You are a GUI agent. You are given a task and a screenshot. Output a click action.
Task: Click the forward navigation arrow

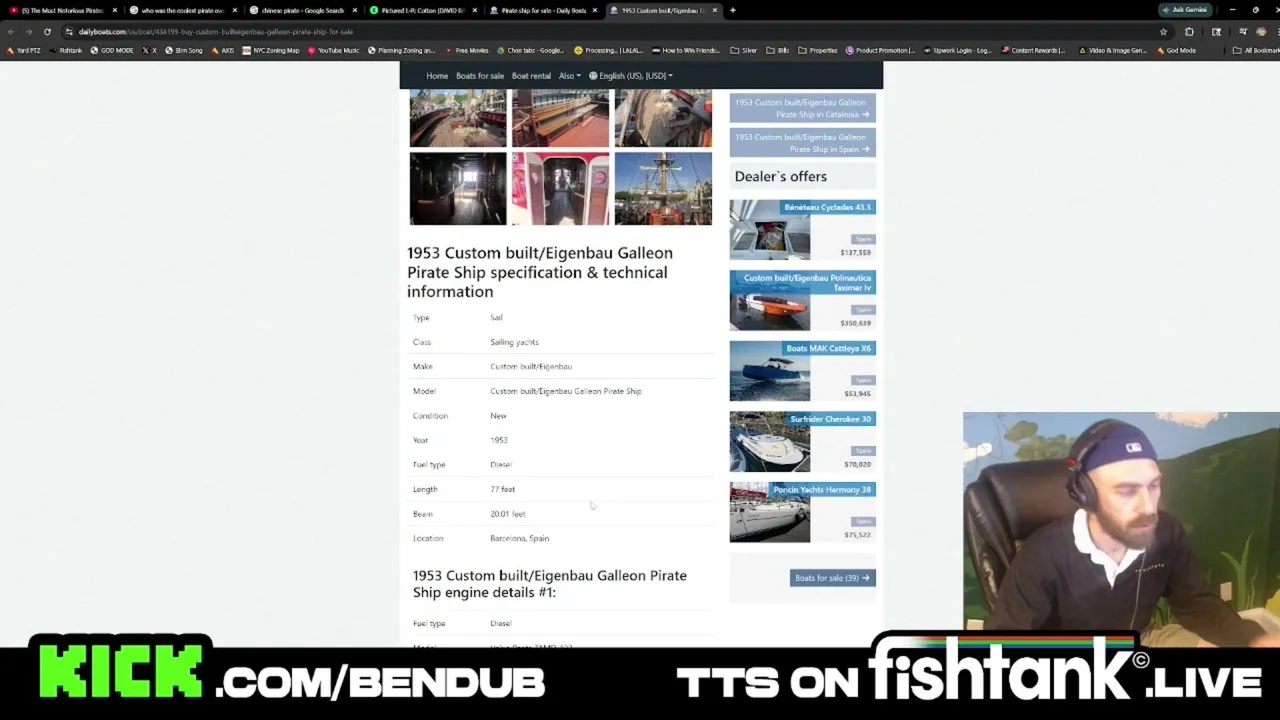tap(29, 32)
